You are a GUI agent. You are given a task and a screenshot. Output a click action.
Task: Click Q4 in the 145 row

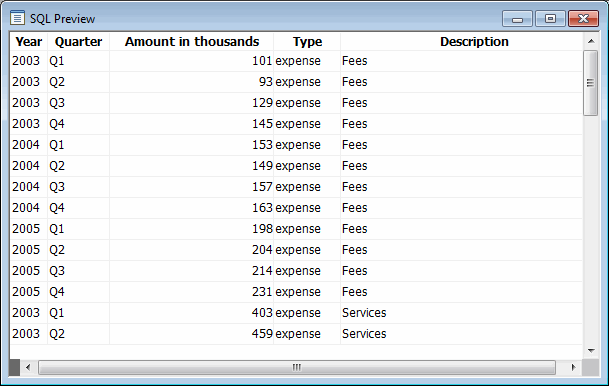tap(57, 124)
